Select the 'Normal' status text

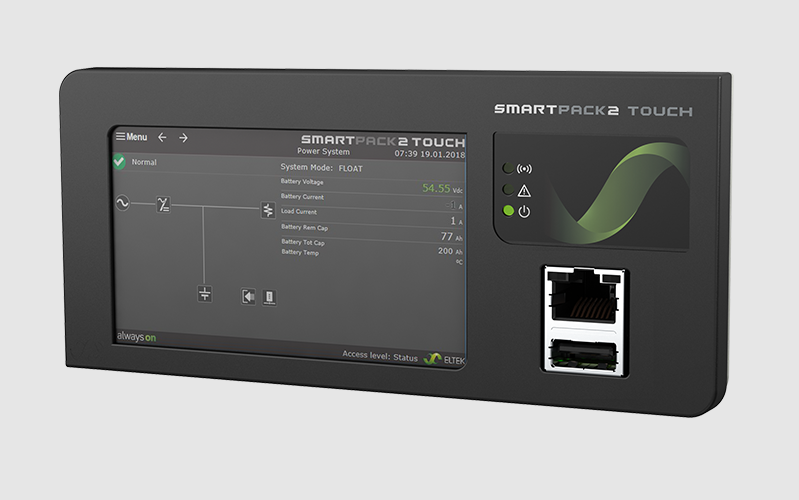(144, 162)
